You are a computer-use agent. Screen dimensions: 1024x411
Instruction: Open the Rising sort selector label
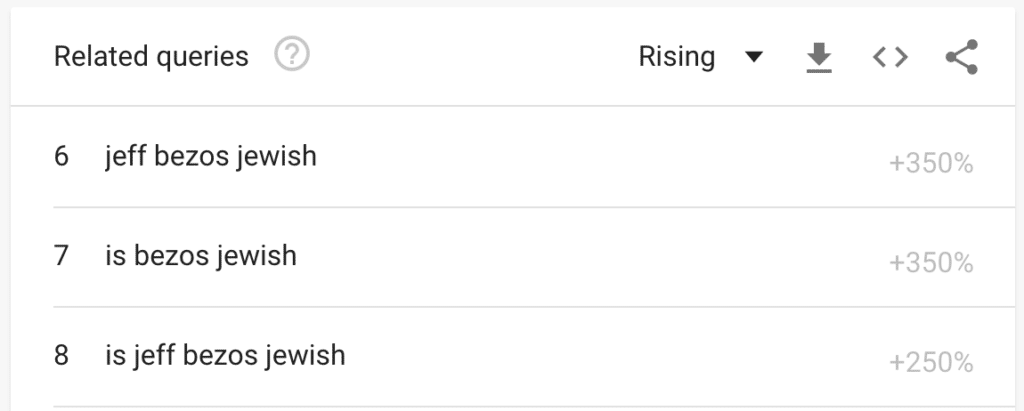(677, 57)
